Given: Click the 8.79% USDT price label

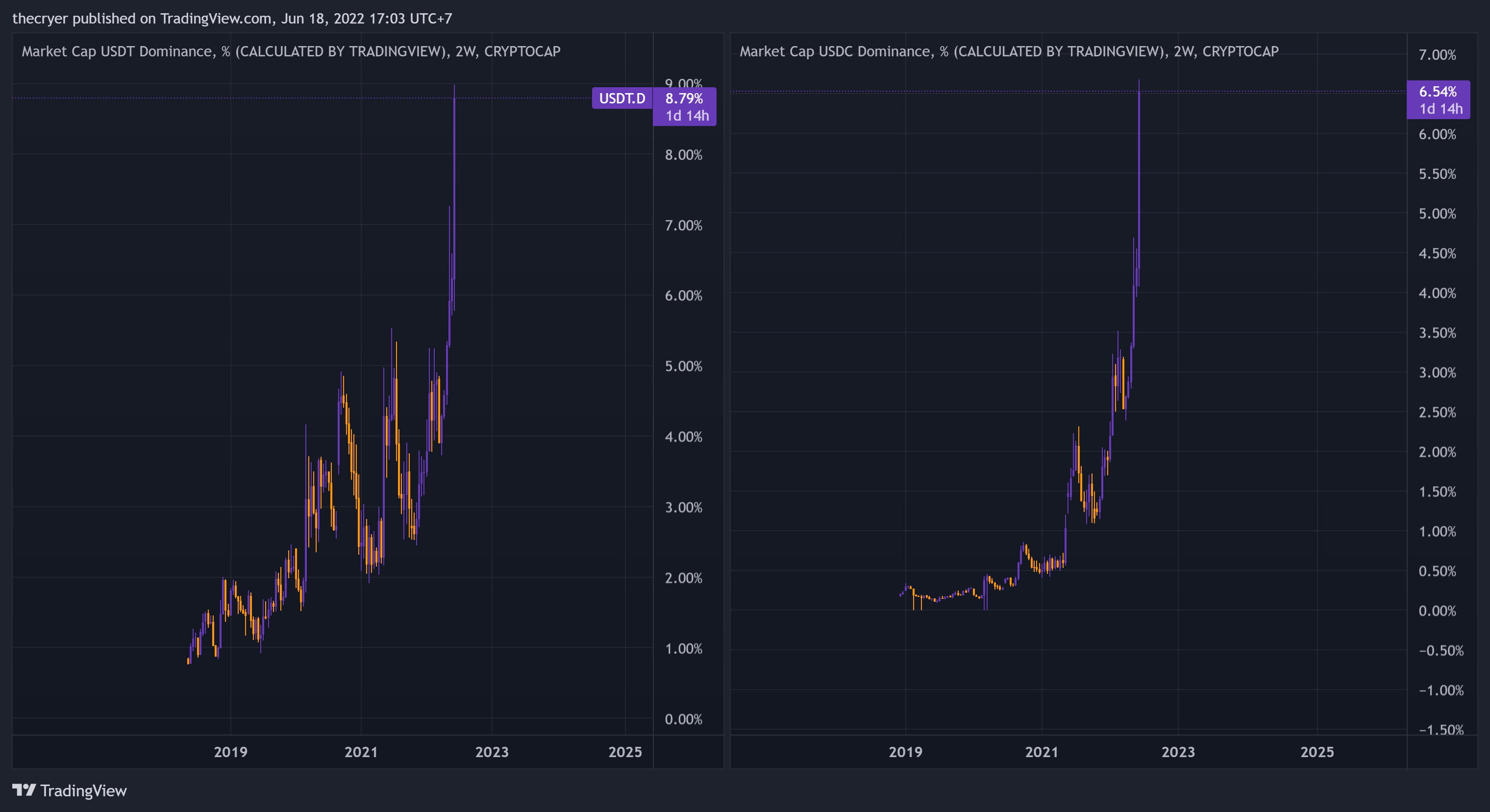Looking at the screenshot, I should point(684,98).
